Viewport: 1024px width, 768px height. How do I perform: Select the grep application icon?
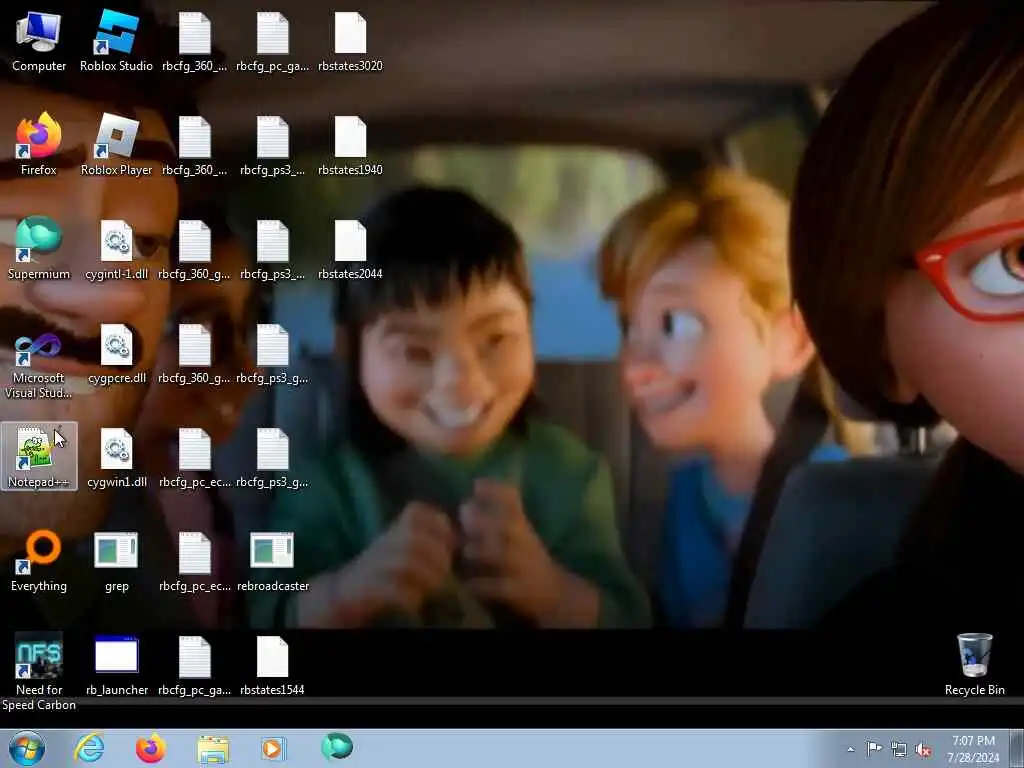116,562
